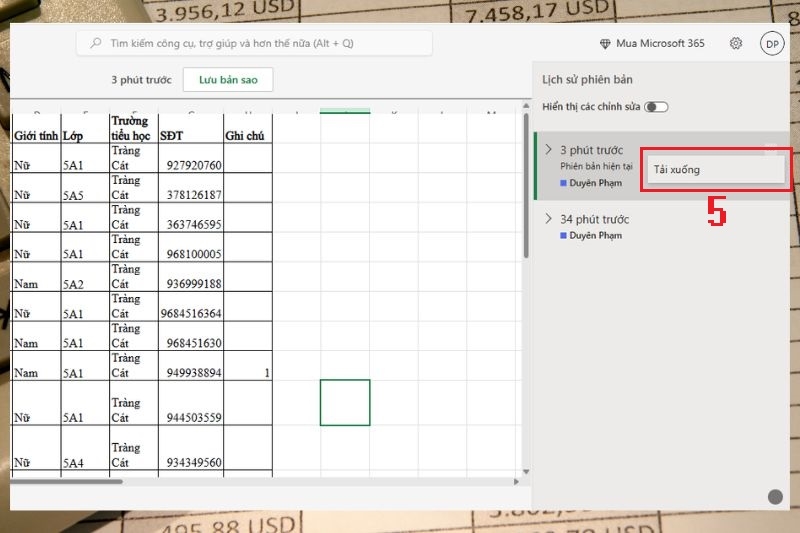Expand the 3 phút trước version
The image size is (800, 533).
pyautogui.click(x=548, y=149)
